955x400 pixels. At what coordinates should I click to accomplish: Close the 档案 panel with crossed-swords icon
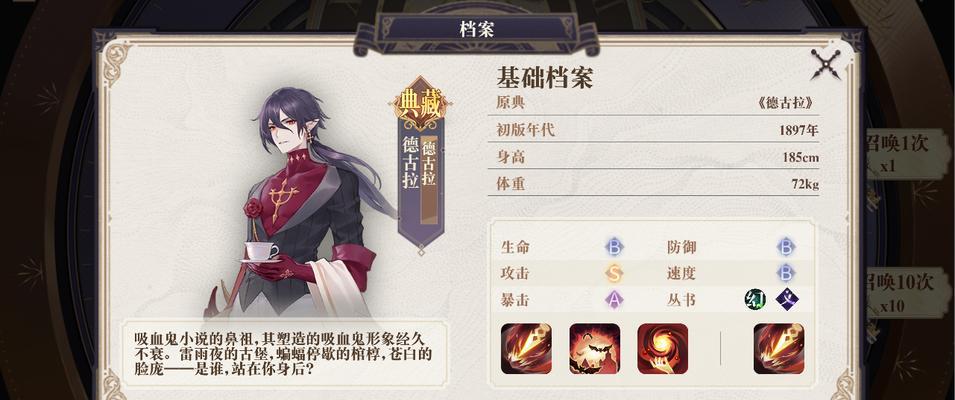click(x=825, y=64)
